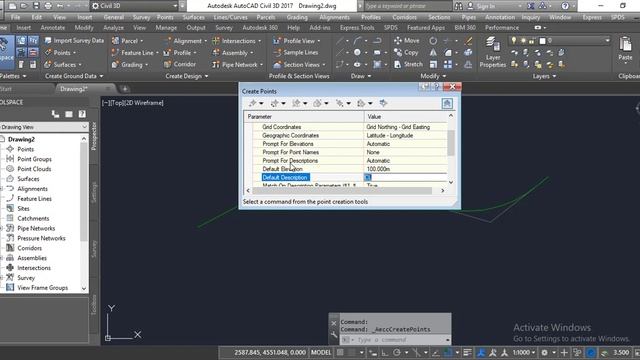Toggle grid display in status bar
Image resolution: width=640 pixels, height=360 pixels.
click(340, 352)
